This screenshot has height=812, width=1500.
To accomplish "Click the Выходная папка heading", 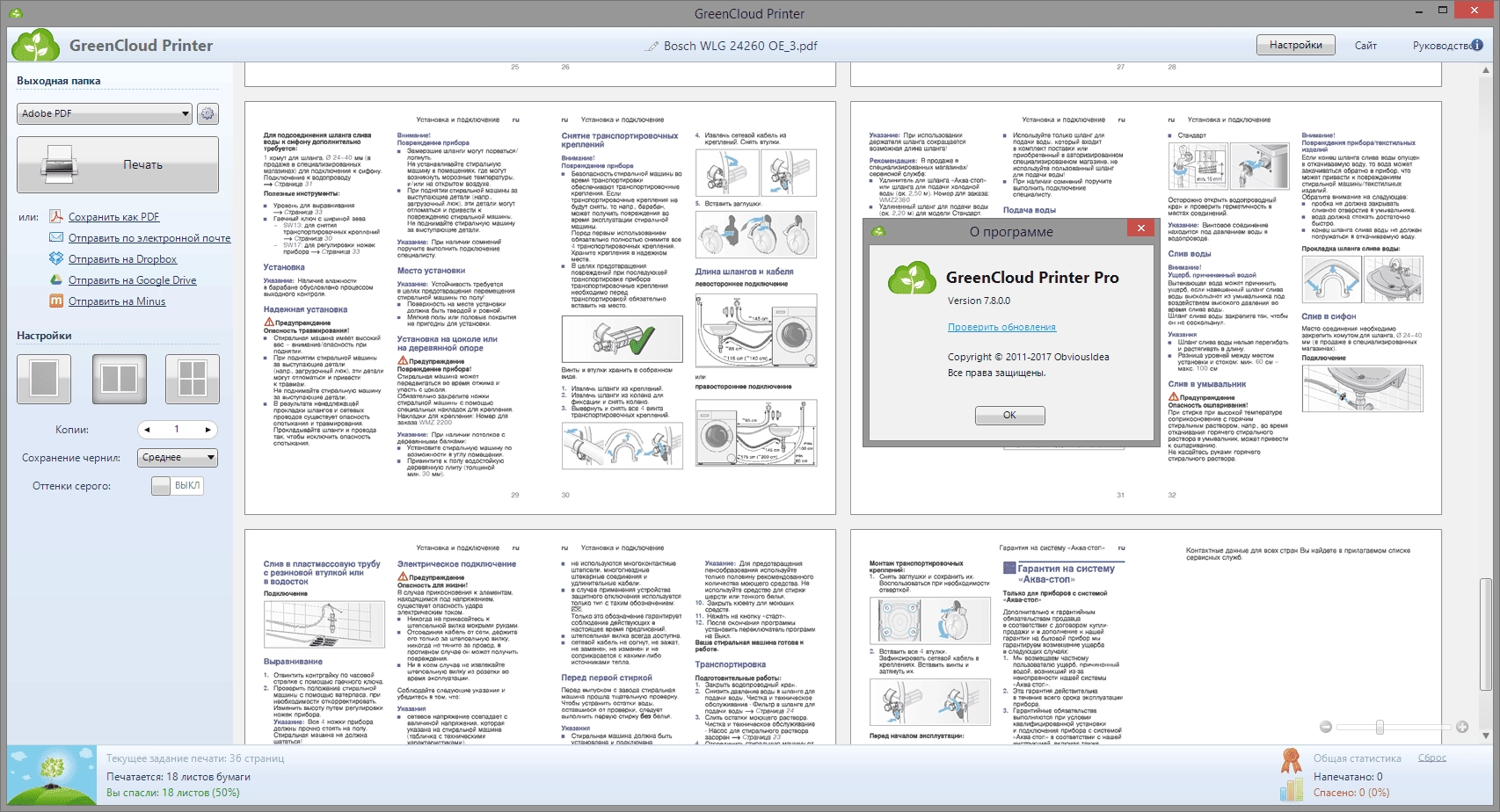I will (58, 81).
